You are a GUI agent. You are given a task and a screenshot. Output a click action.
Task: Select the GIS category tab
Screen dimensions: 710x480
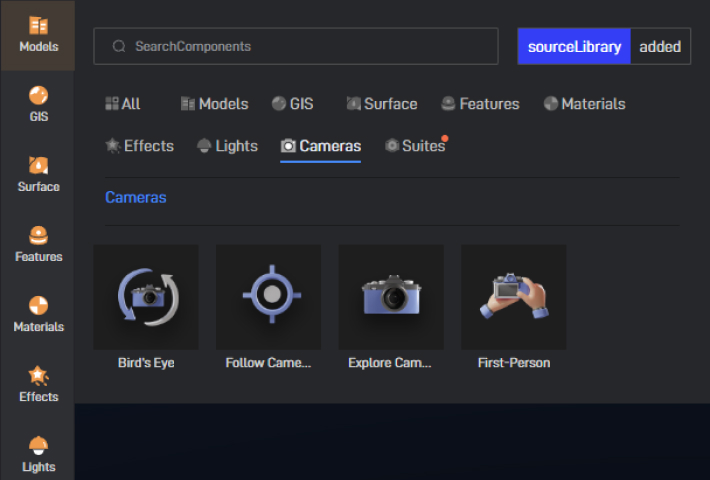[293, 104]
